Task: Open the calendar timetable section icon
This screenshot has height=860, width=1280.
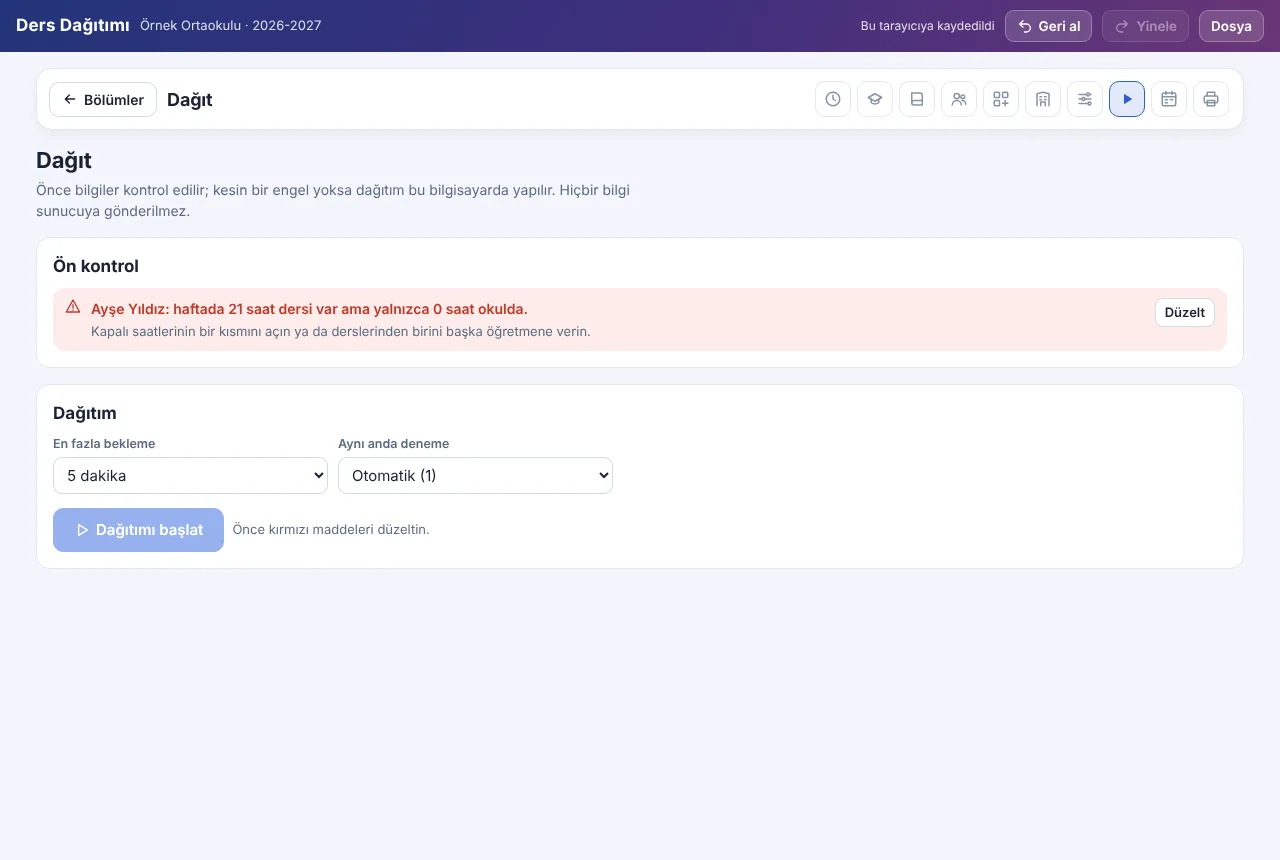Action: (x=1169, y=99)
